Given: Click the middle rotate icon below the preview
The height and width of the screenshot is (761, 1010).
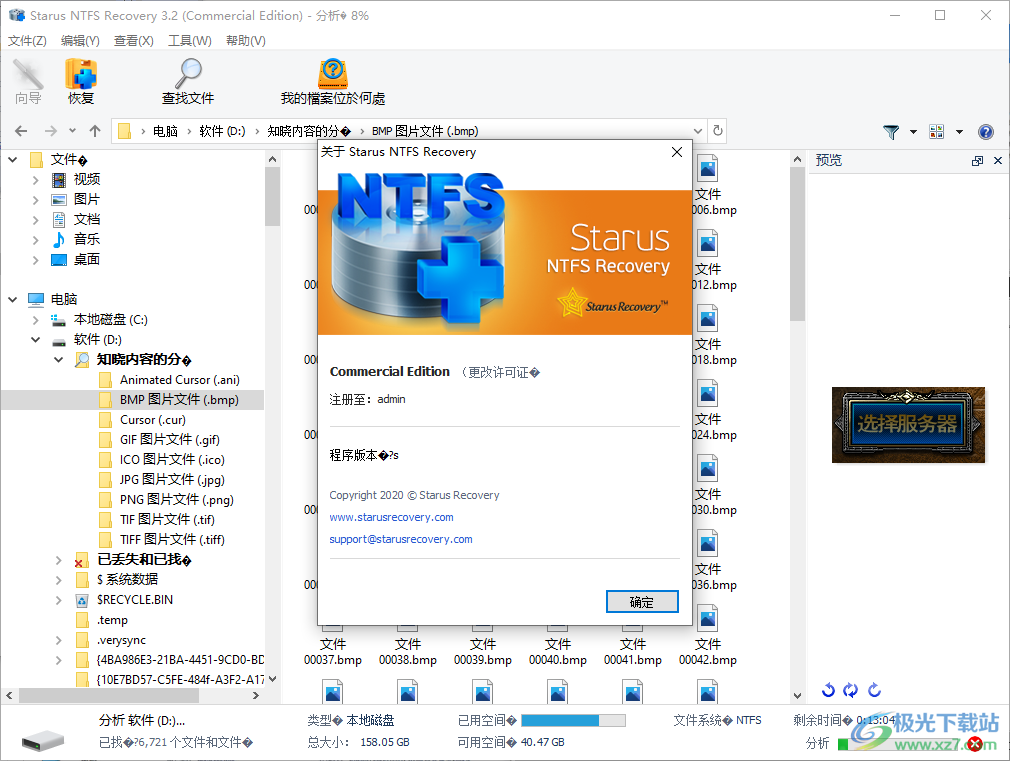Looking at the screenshot, I should (851, 690).
